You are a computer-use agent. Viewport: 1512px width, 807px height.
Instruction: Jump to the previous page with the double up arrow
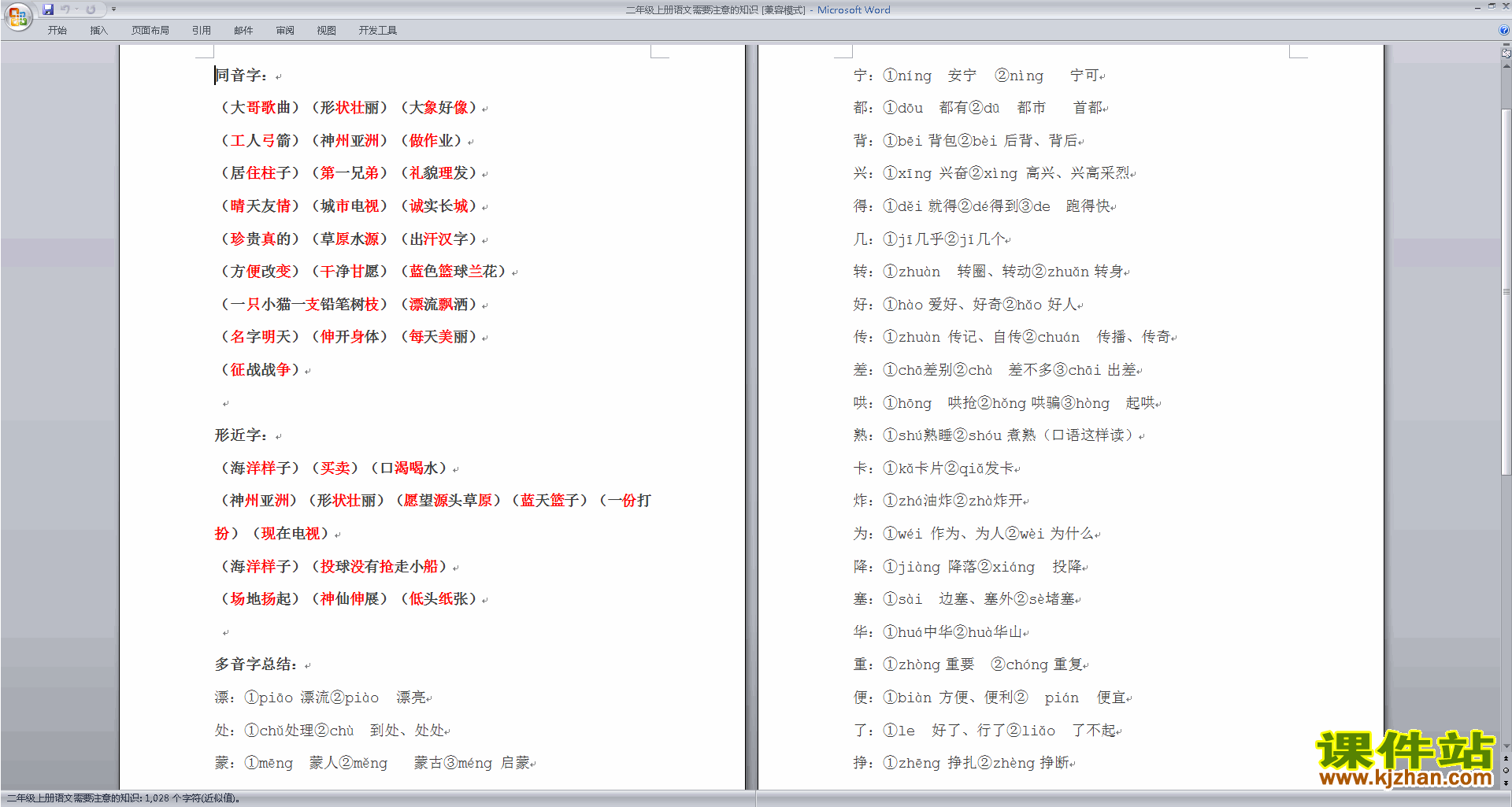coord(1506,758)
